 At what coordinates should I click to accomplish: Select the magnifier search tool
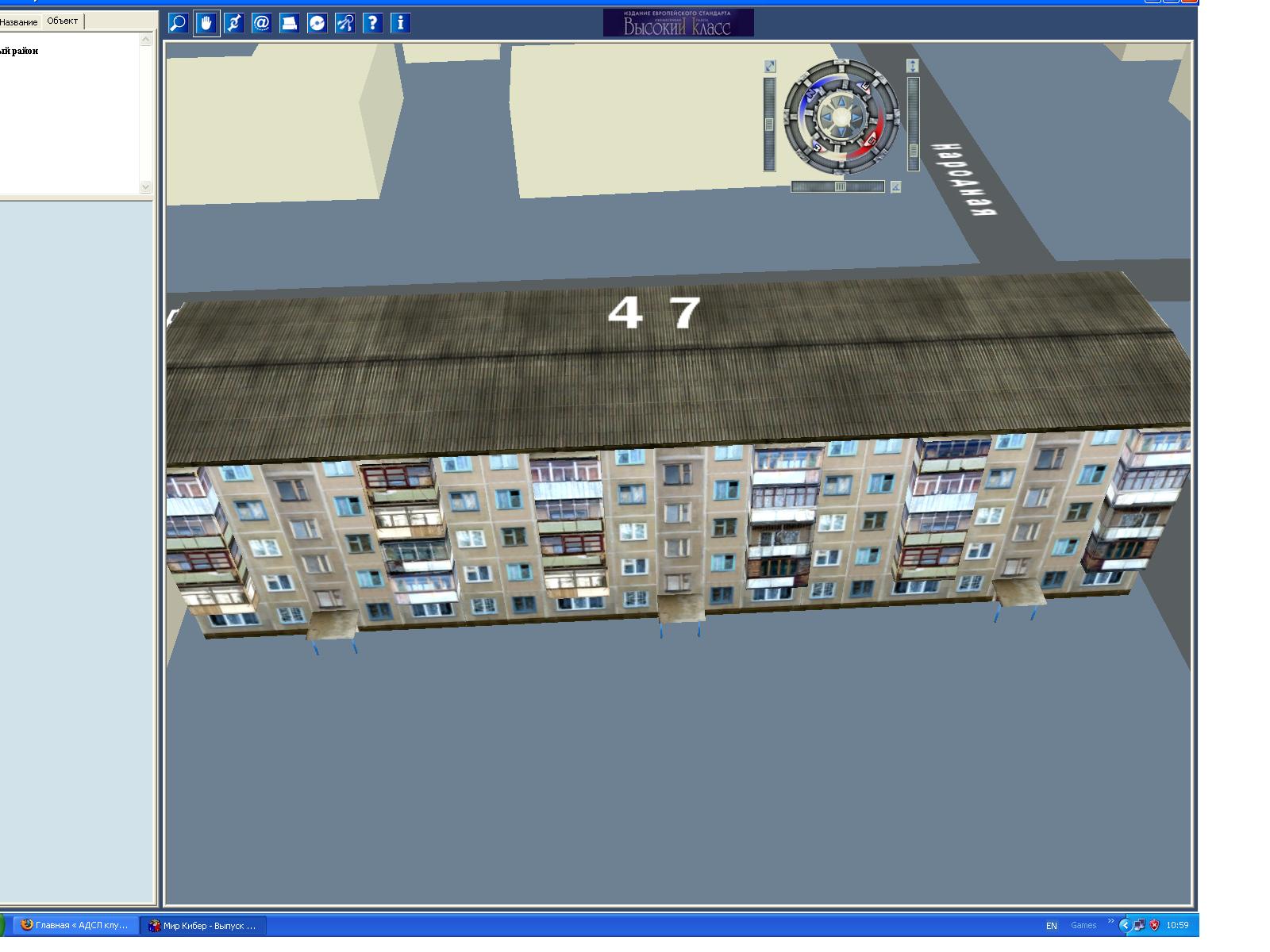(x=178, y=23)
